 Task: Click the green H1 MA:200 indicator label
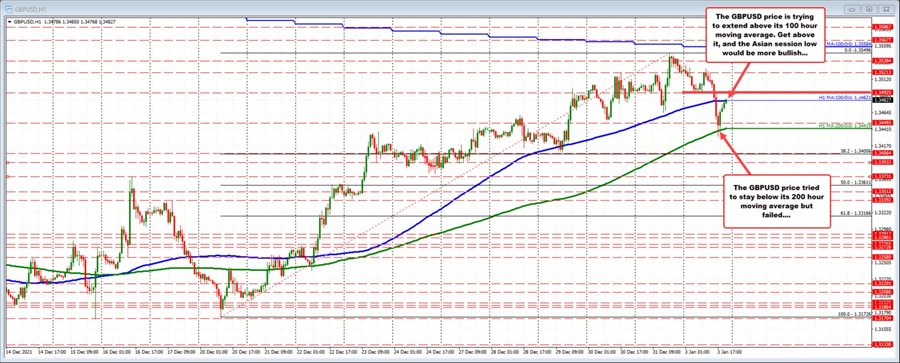click(845, 125)
